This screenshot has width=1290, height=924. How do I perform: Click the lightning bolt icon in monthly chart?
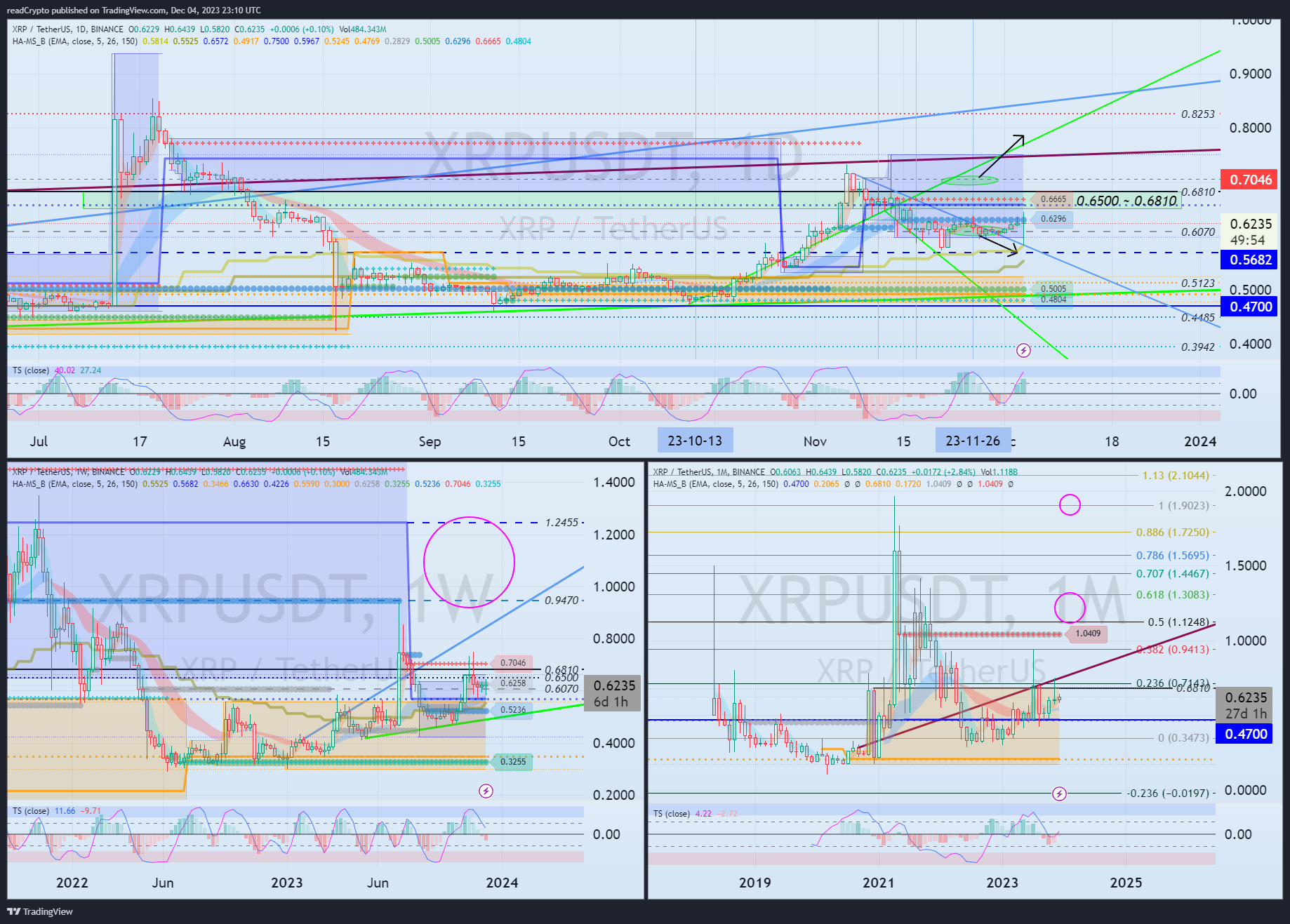point(1060,794)
